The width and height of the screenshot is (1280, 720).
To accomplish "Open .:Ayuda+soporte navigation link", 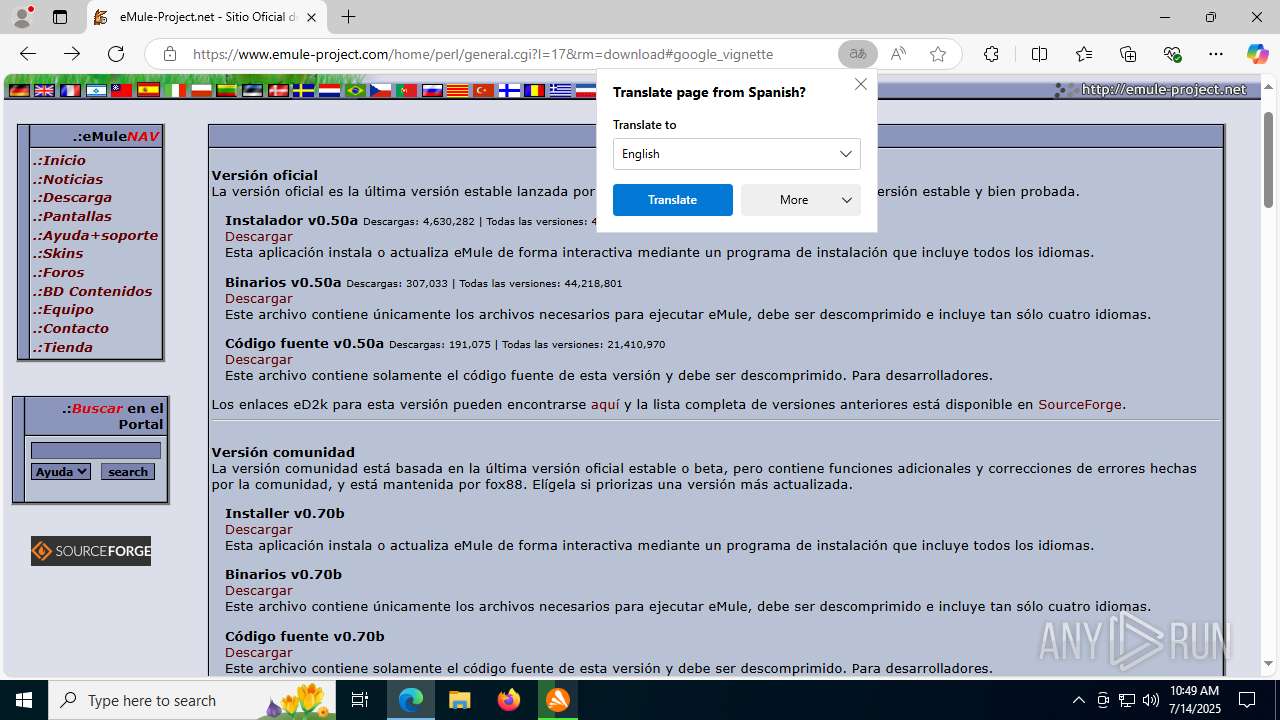I will 95,235.
